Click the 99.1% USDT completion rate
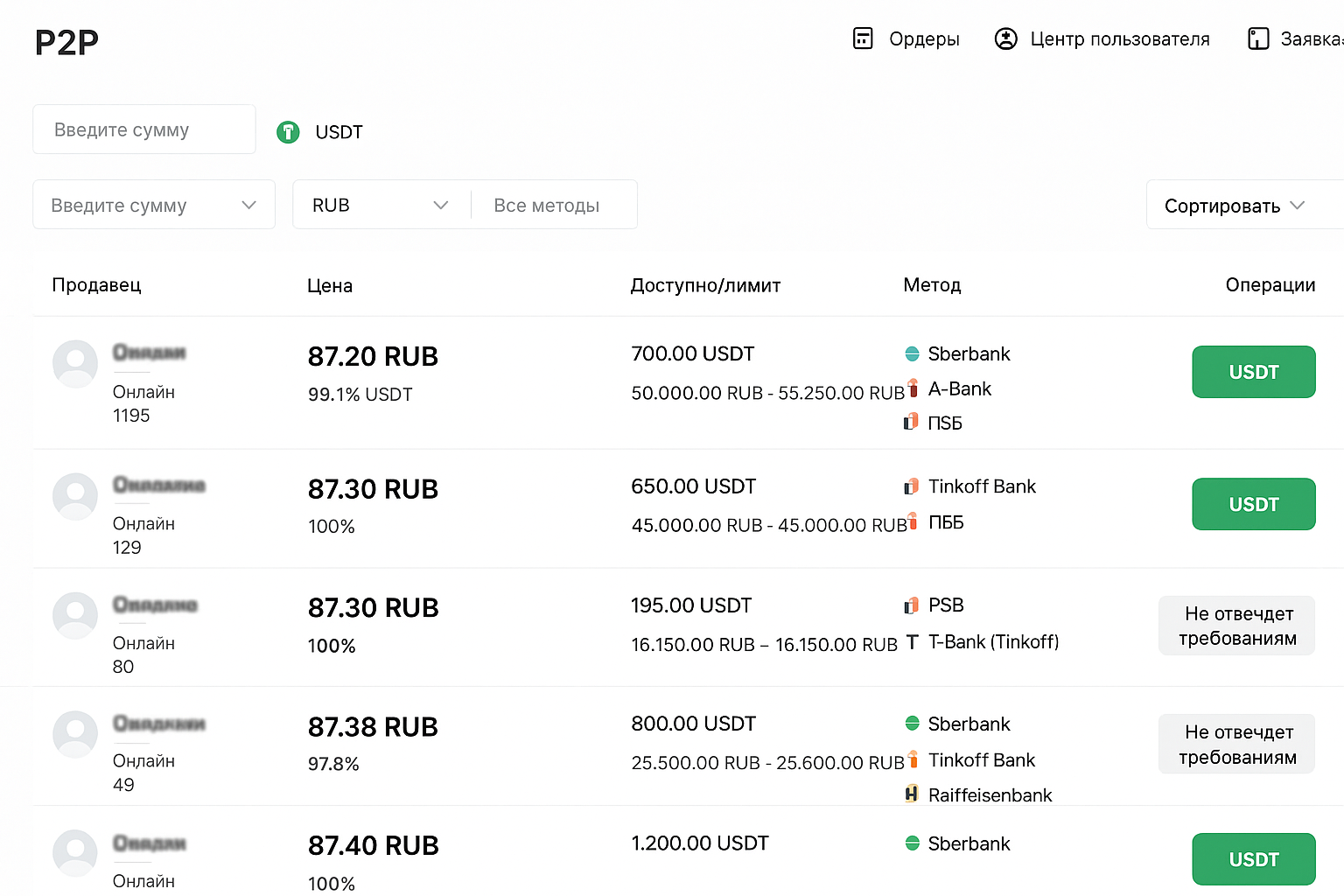The width and height of the screenshot is (1344, 896). [360, 395]
